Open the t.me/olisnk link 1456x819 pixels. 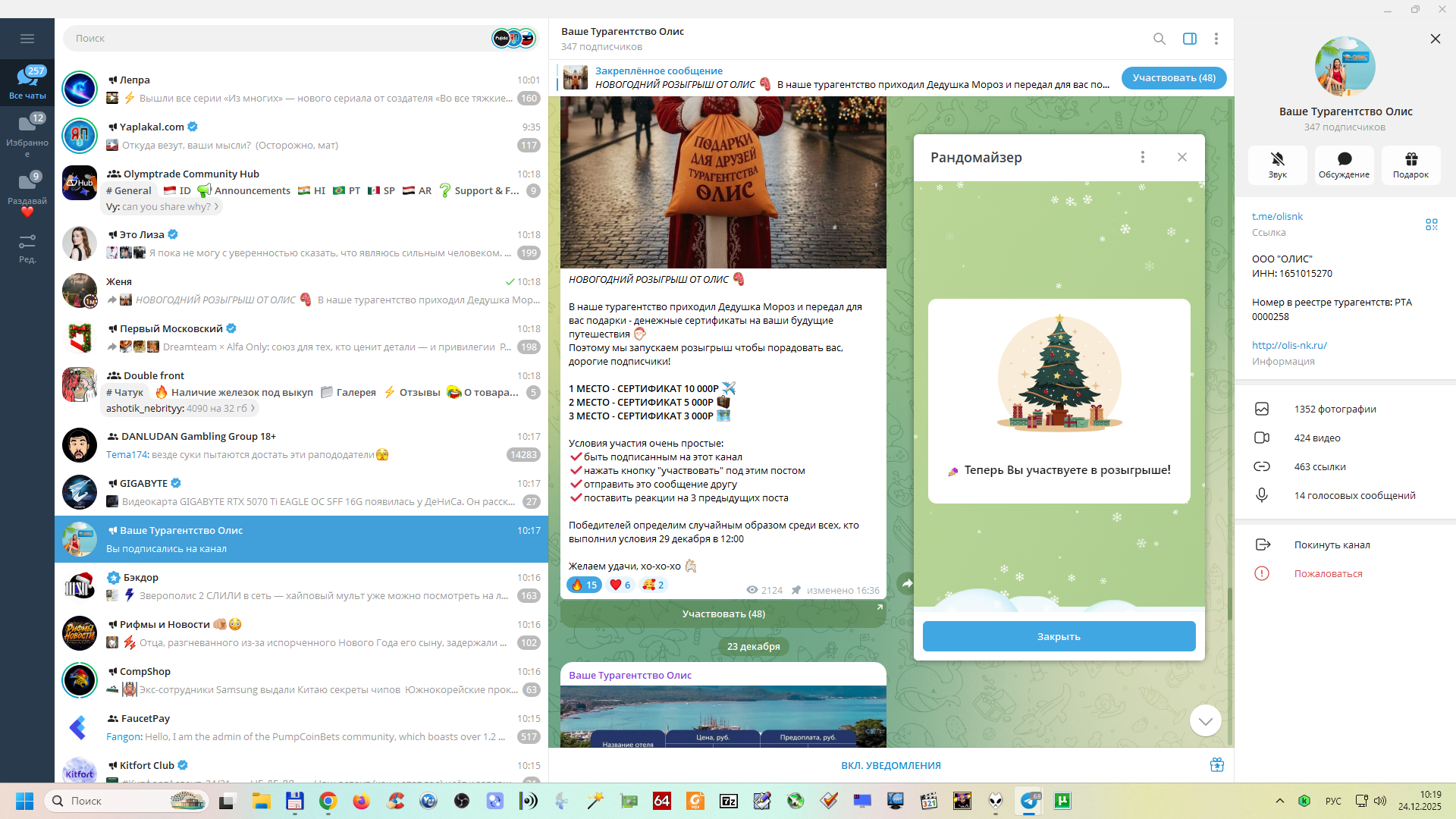click(x=1277, y=216)
